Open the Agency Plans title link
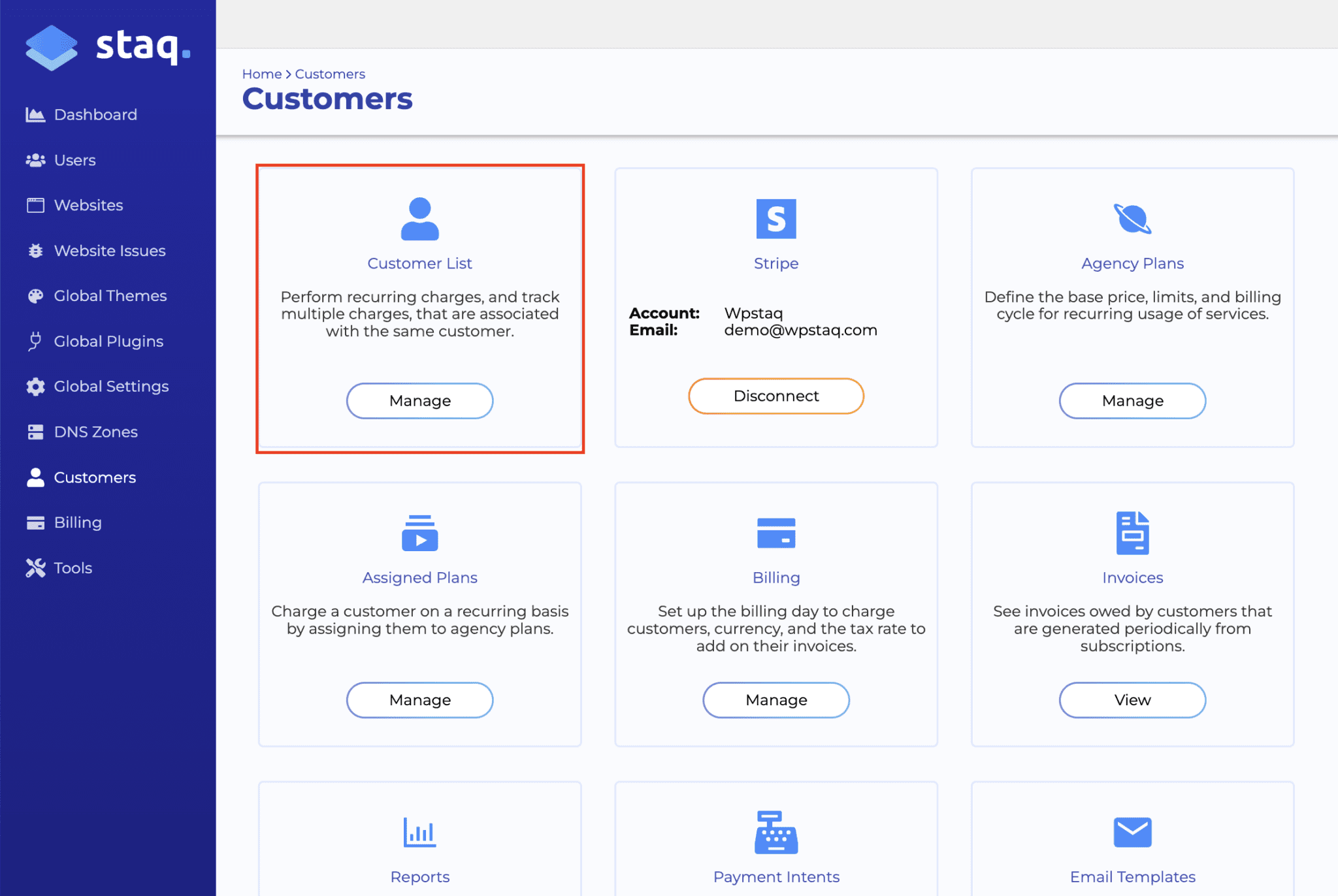Image resolution: width=1338 pixels, height=896 pixels. (x=1132, y=263)
